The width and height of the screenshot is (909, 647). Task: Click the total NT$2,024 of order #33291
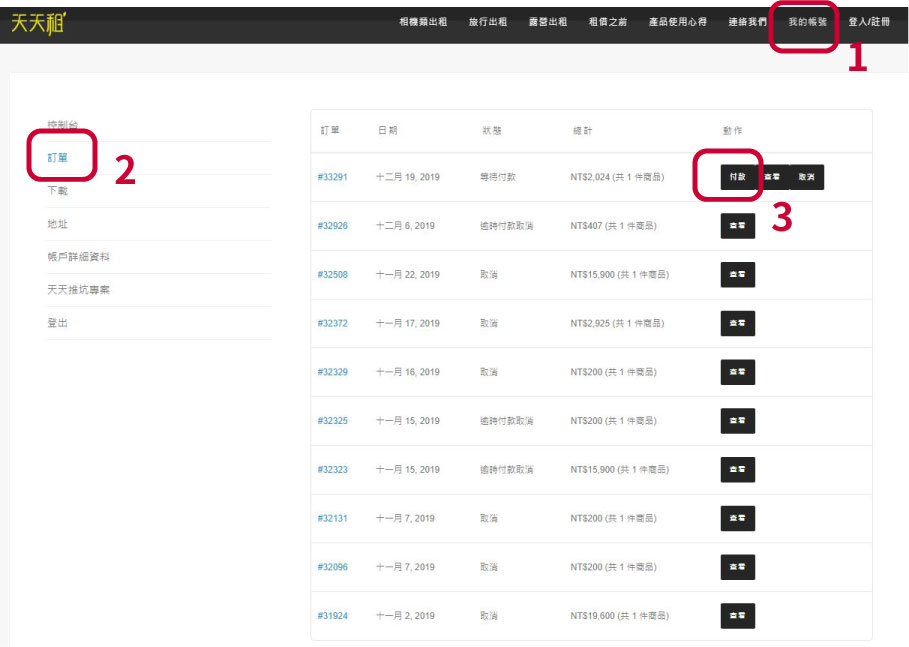point(591,177)
